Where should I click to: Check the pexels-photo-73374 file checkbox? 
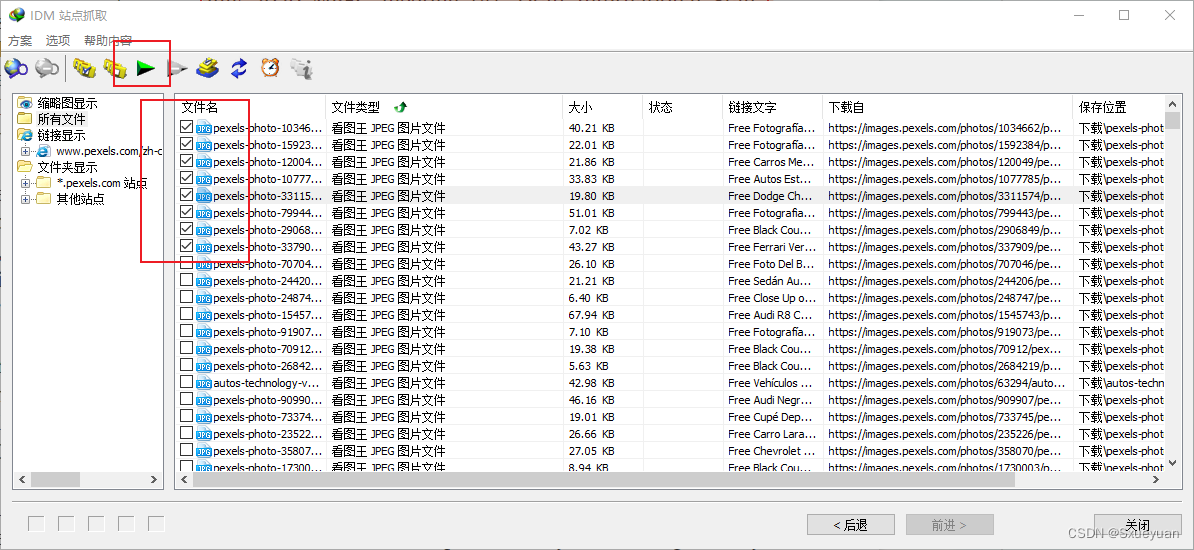coord(187,416)
